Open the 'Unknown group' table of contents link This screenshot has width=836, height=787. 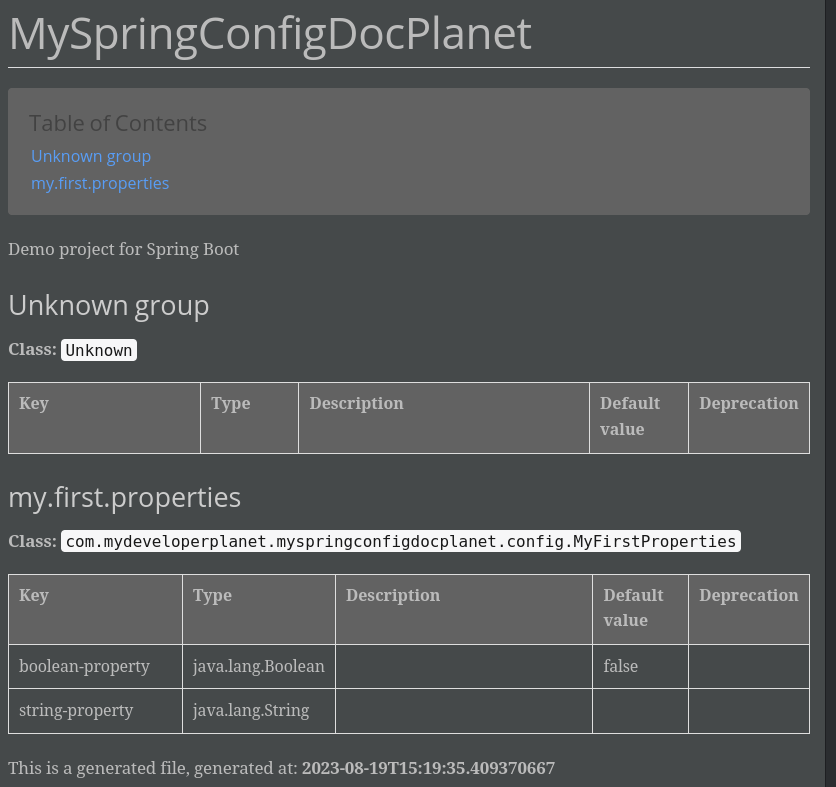(x=91, y=156)
